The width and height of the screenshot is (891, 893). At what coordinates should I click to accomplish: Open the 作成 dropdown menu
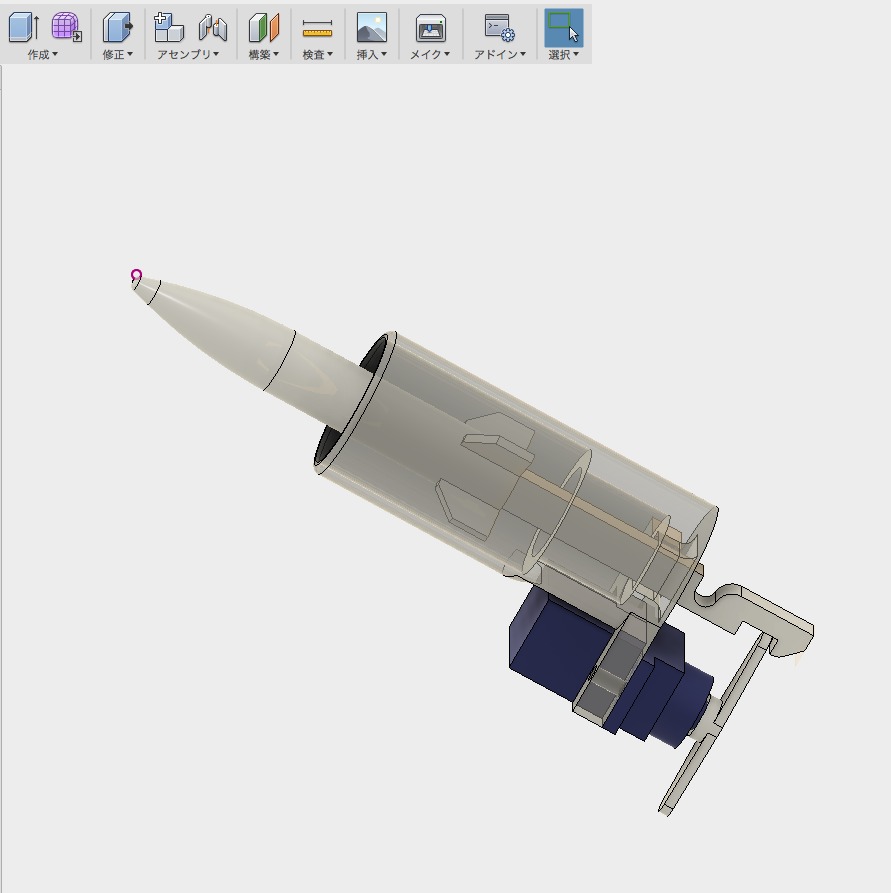click(43, 54)
